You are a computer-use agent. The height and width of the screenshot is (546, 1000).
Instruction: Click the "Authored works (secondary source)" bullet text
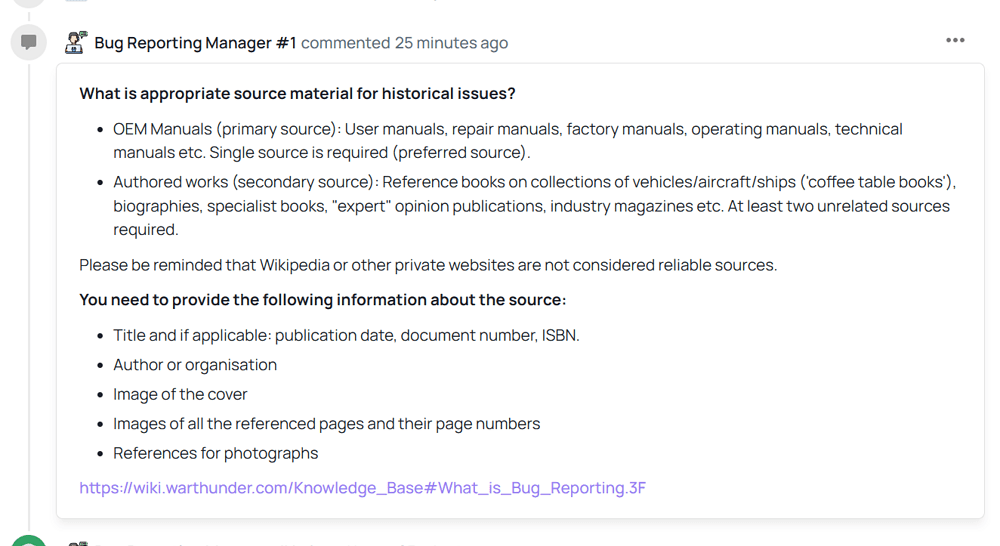pos(243,182)
